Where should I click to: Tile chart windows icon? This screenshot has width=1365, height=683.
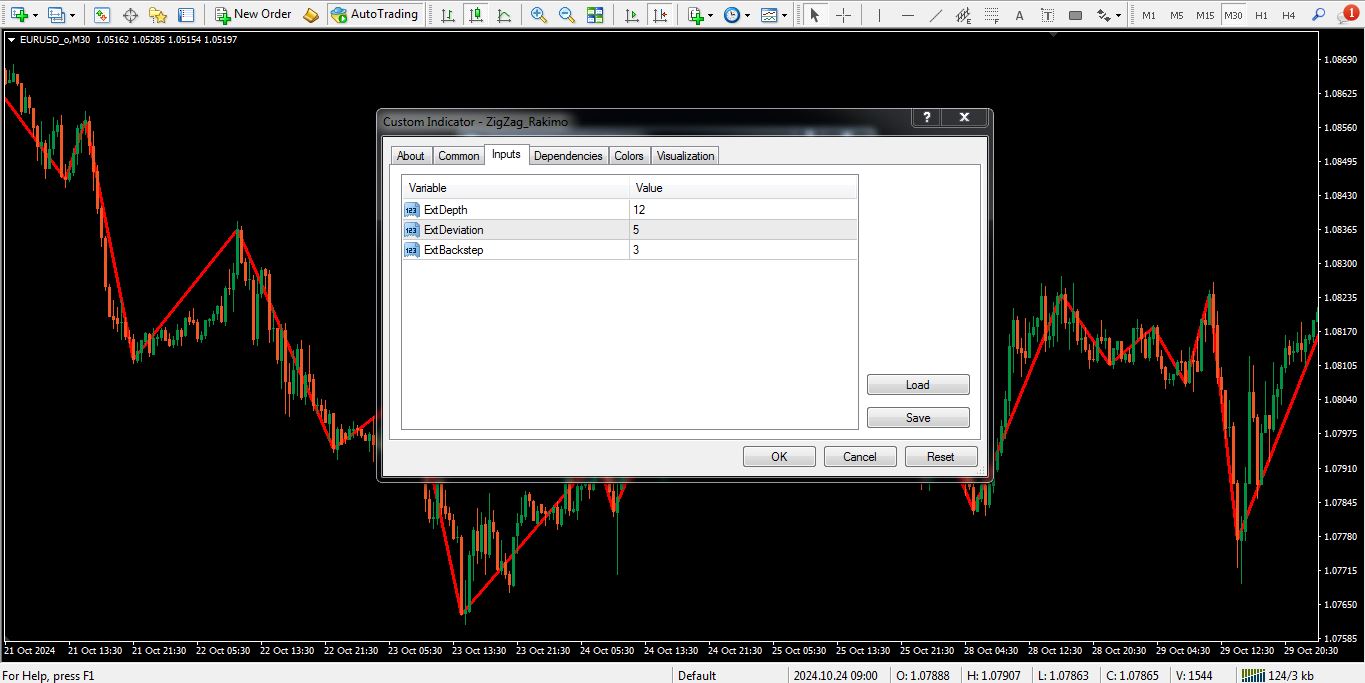[x=595, y=15]
